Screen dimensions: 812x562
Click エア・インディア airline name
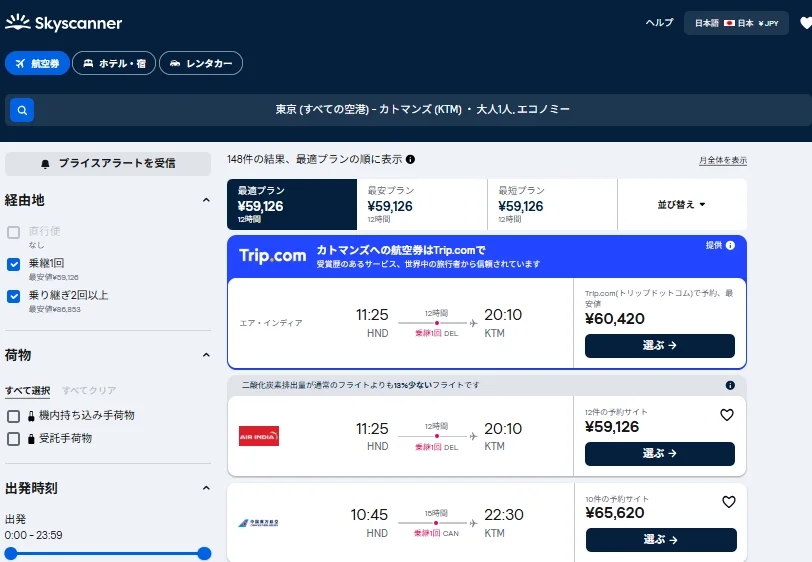(x=271, y=323)
